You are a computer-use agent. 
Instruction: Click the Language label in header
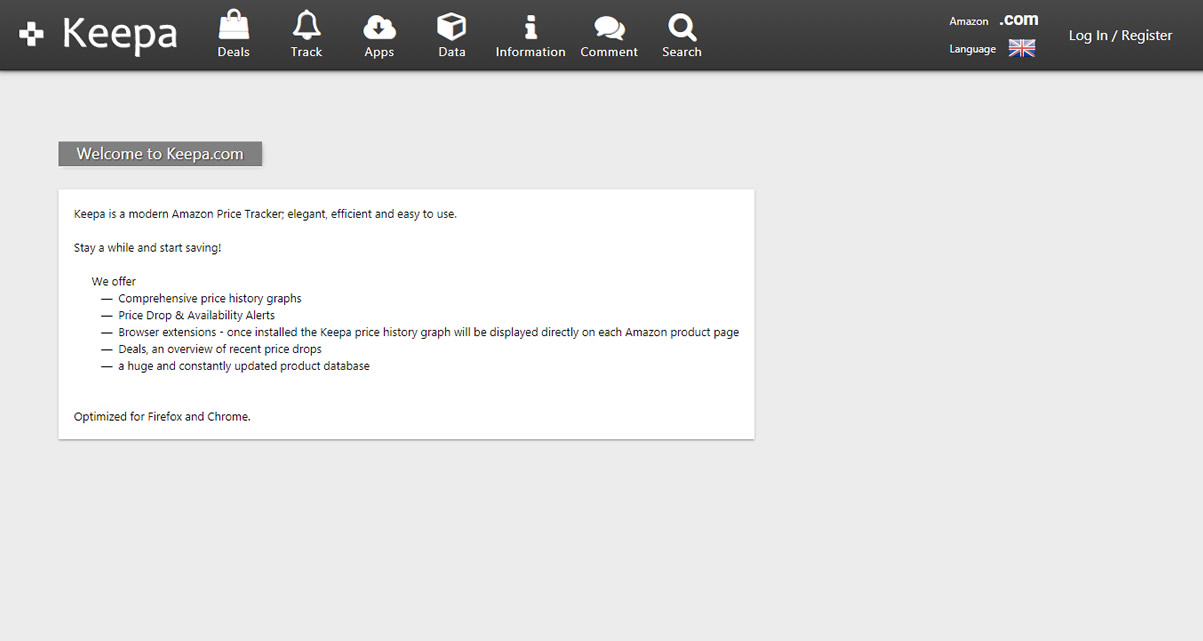click(x=973, y=49)
